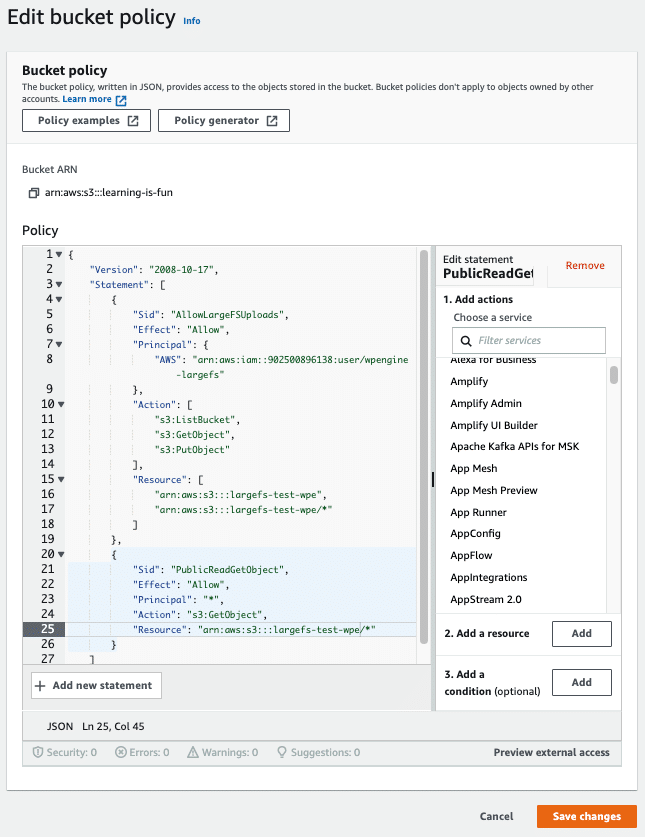The height and width of the screenshot is (837, 645).
Task: Click the Warnings triangle status icon
Action: point(198,752)
